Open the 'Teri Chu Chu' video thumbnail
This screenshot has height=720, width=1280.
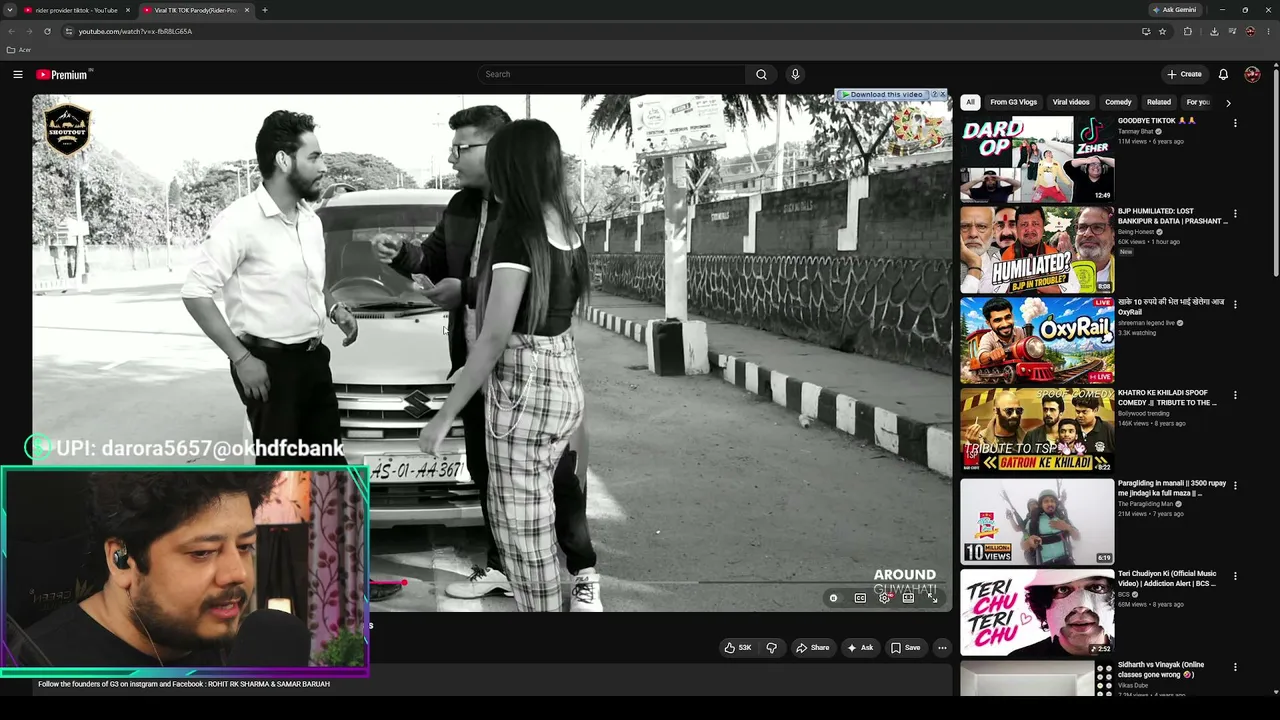click(1037, 612)
